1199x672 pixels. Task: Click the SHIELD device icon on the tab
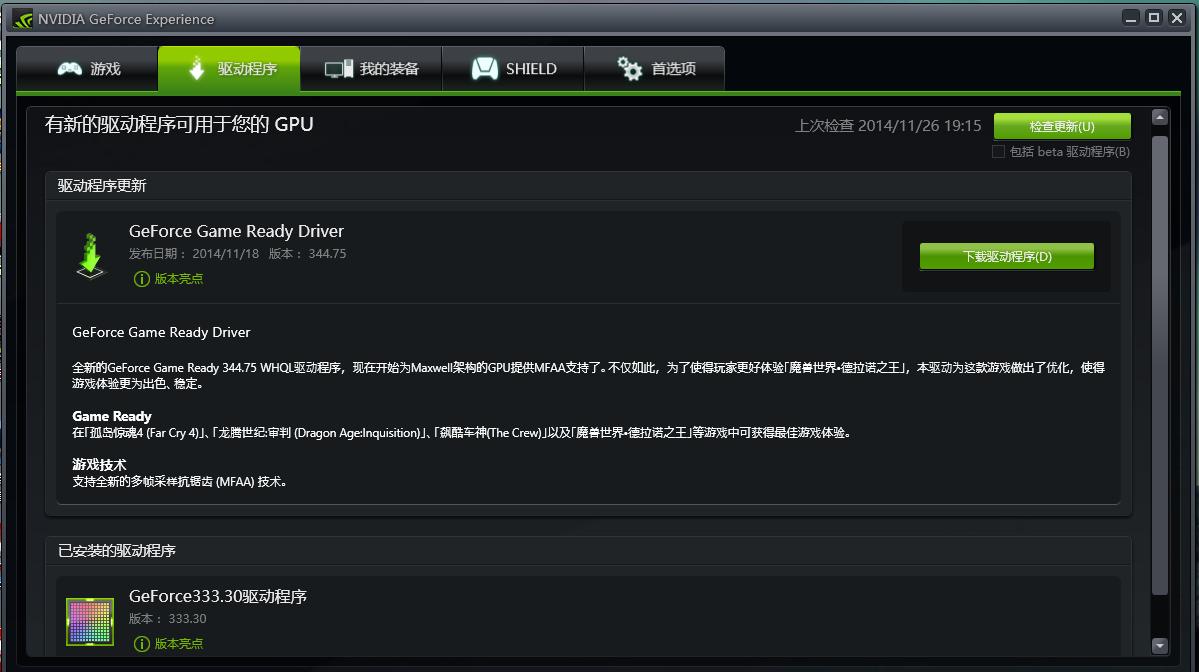coord(485,69)
